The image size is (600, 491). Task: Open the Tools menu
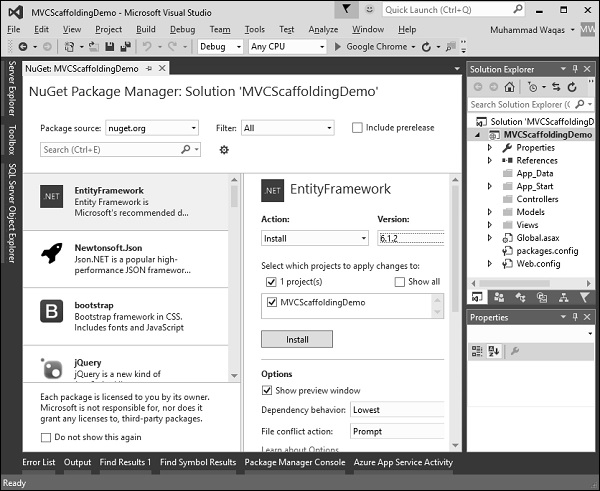(x=255, y=29)
